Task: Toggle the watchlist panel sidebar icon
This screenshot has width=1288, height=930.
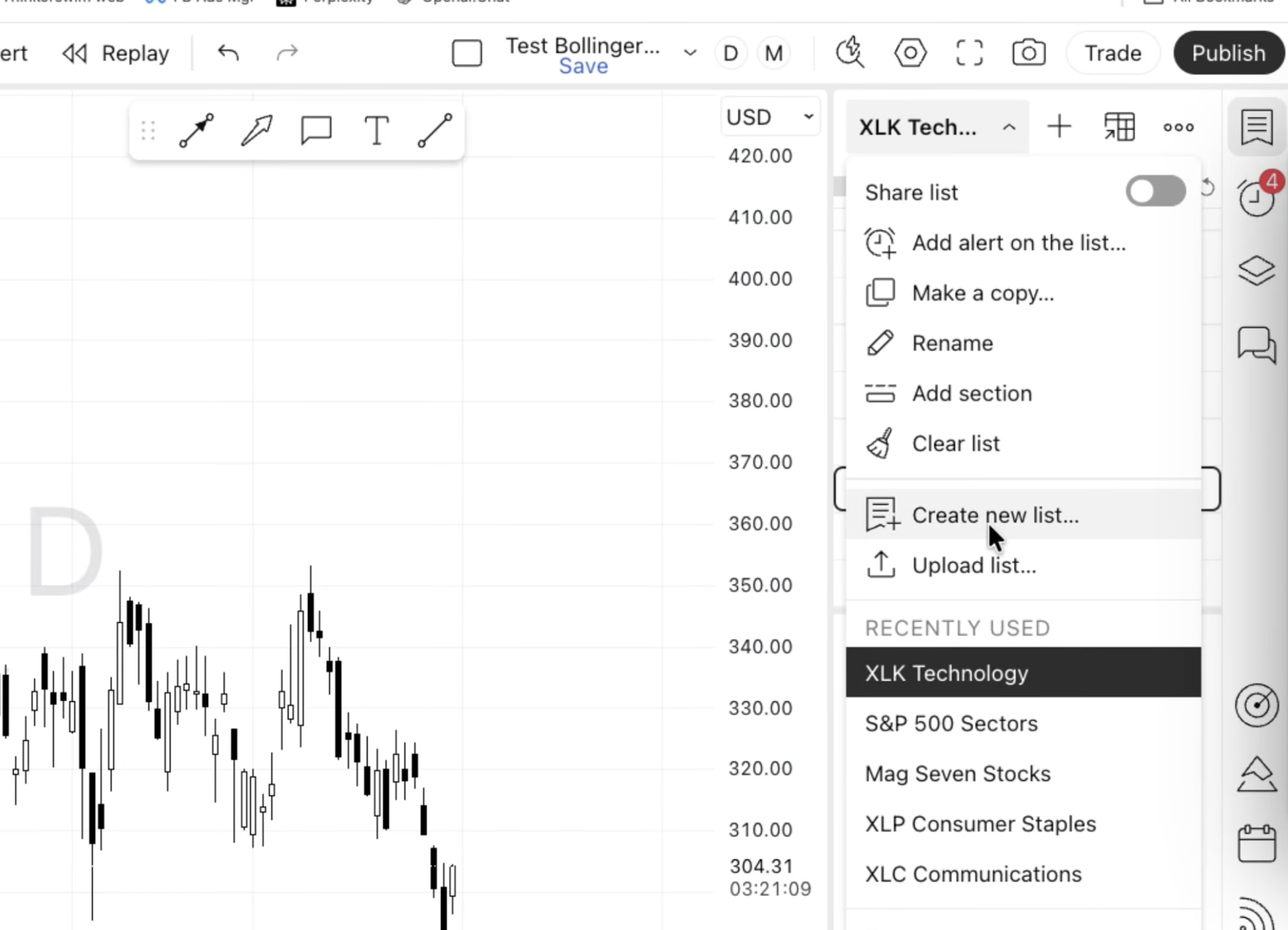Action: click(1256, 126)
